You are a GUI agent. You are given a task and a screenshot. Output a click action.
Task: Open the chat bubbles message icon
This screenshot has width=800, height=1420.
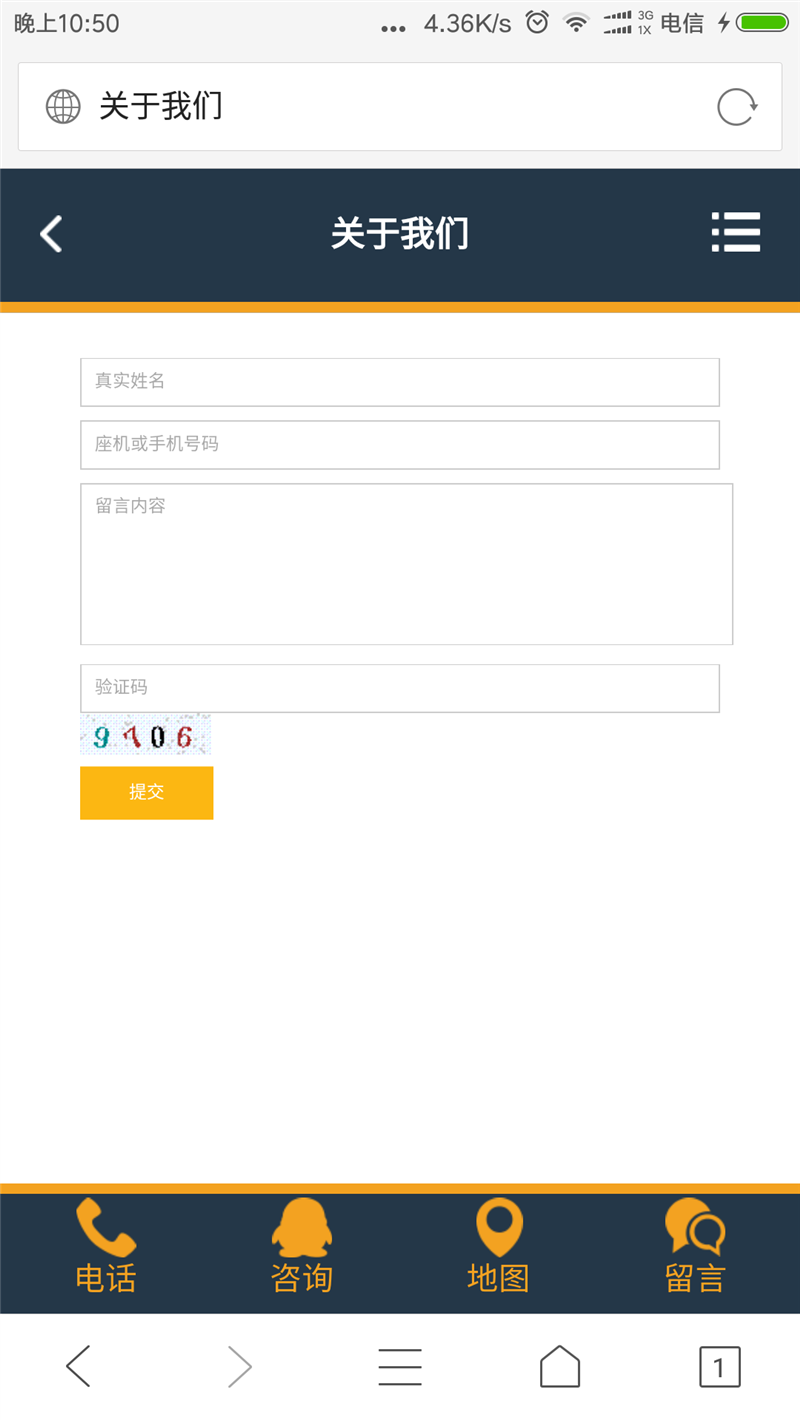[x=695, y=1228]
